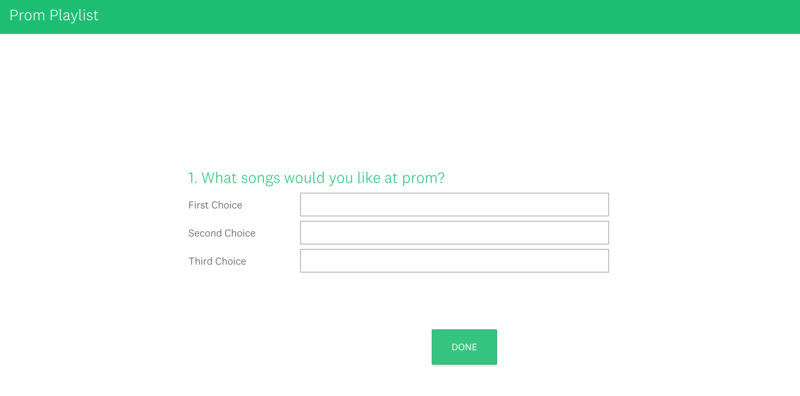Click the green header bar
Screen dimensions: 800x396
coord(400,17)
